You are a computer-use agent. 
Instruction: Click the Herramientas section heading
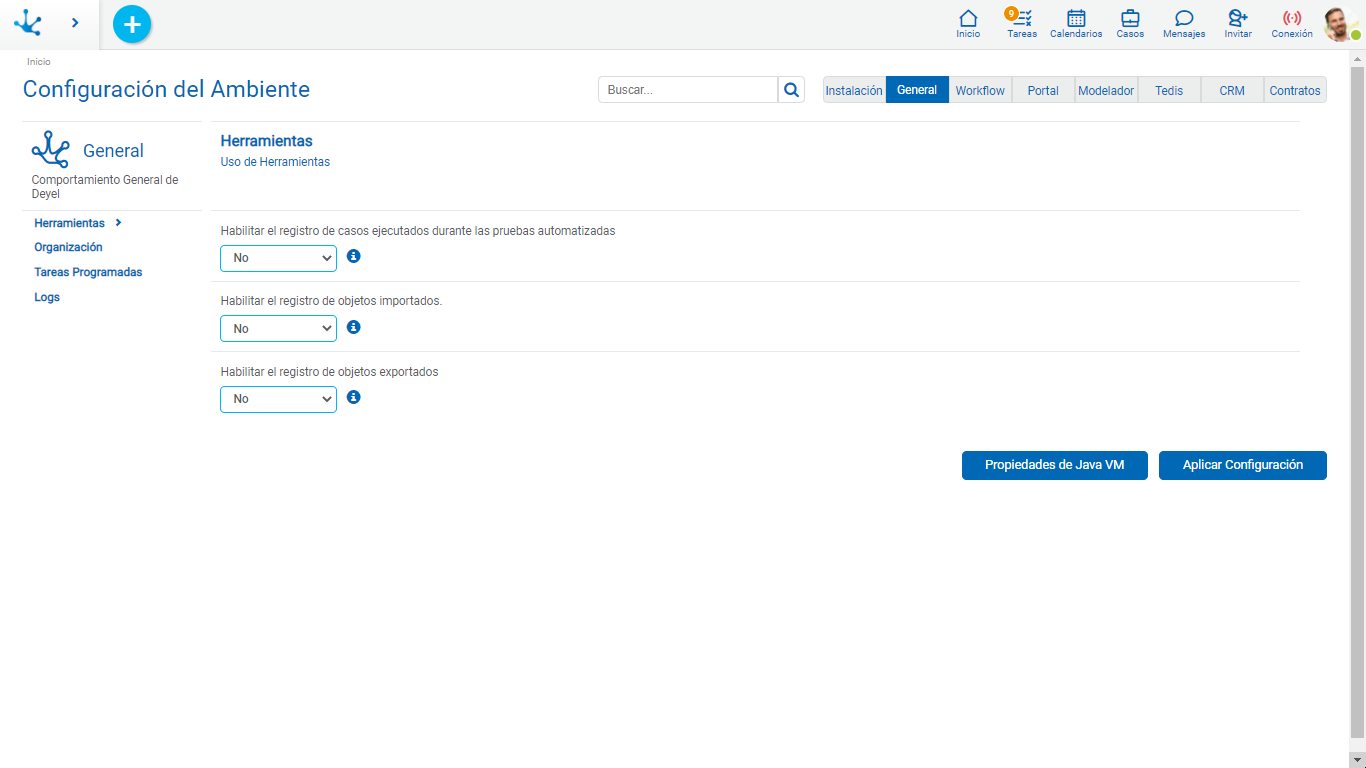[x=266, y=141]
